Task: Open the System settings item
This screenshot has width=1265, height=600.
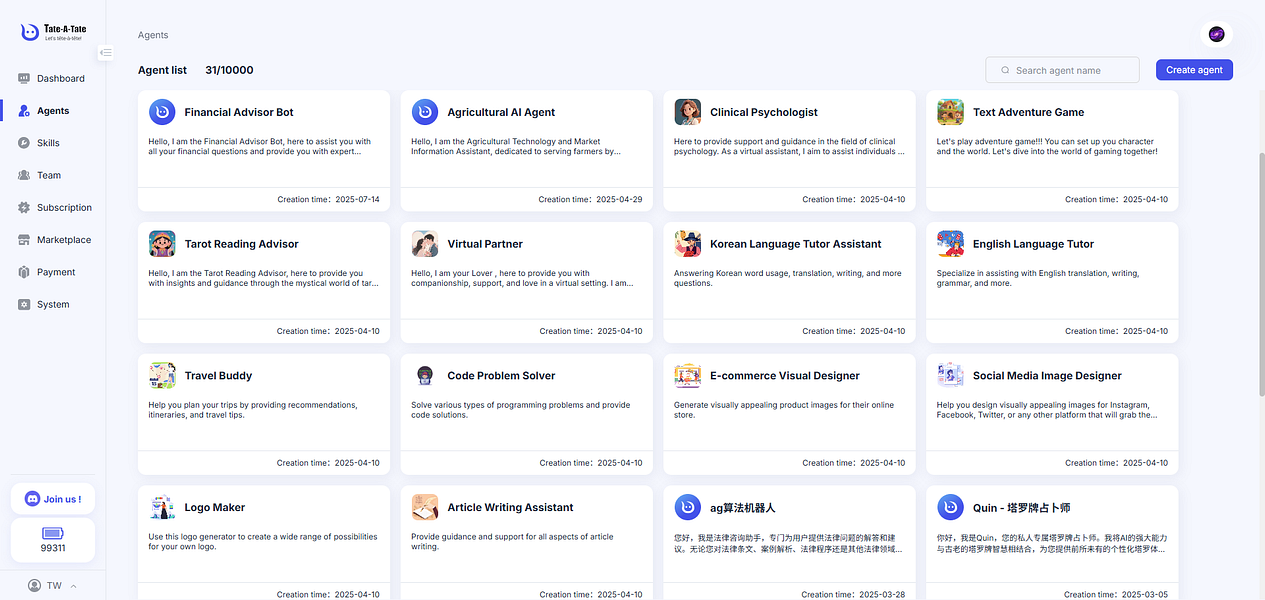Action: tap(53, 304)
